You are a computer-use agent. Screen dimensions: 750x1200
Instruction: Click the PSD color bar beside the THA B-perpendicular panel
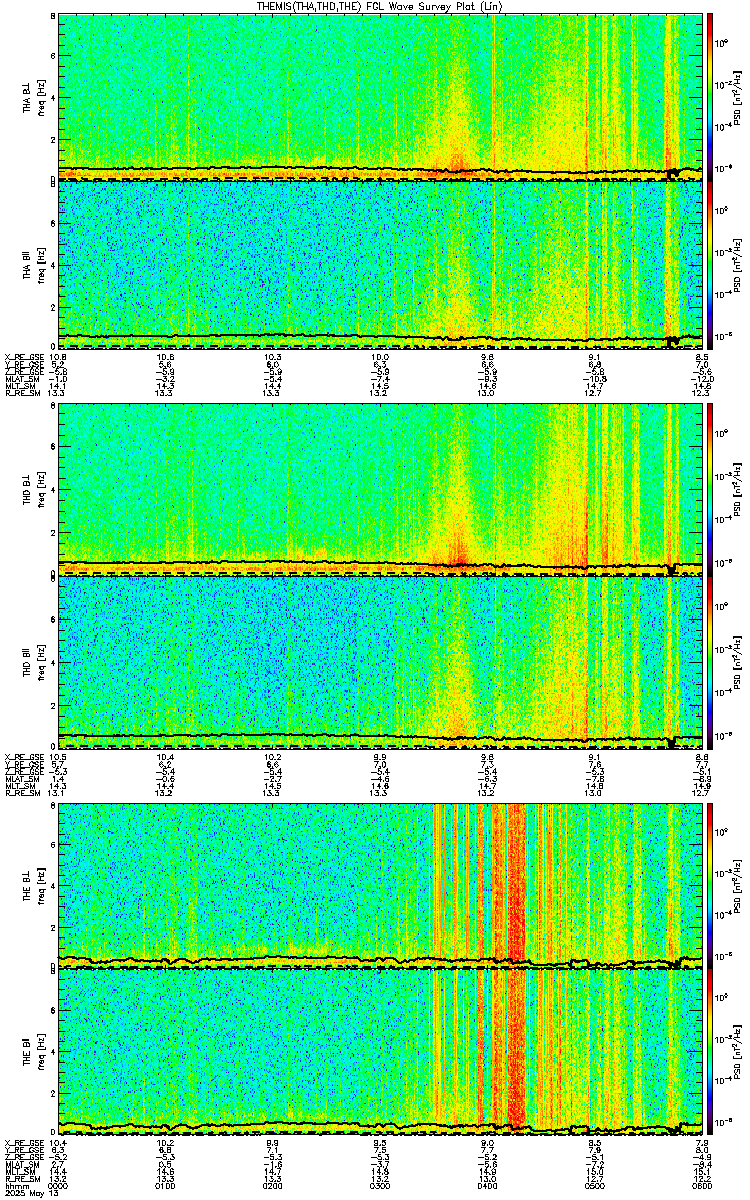tap(710, 96)
